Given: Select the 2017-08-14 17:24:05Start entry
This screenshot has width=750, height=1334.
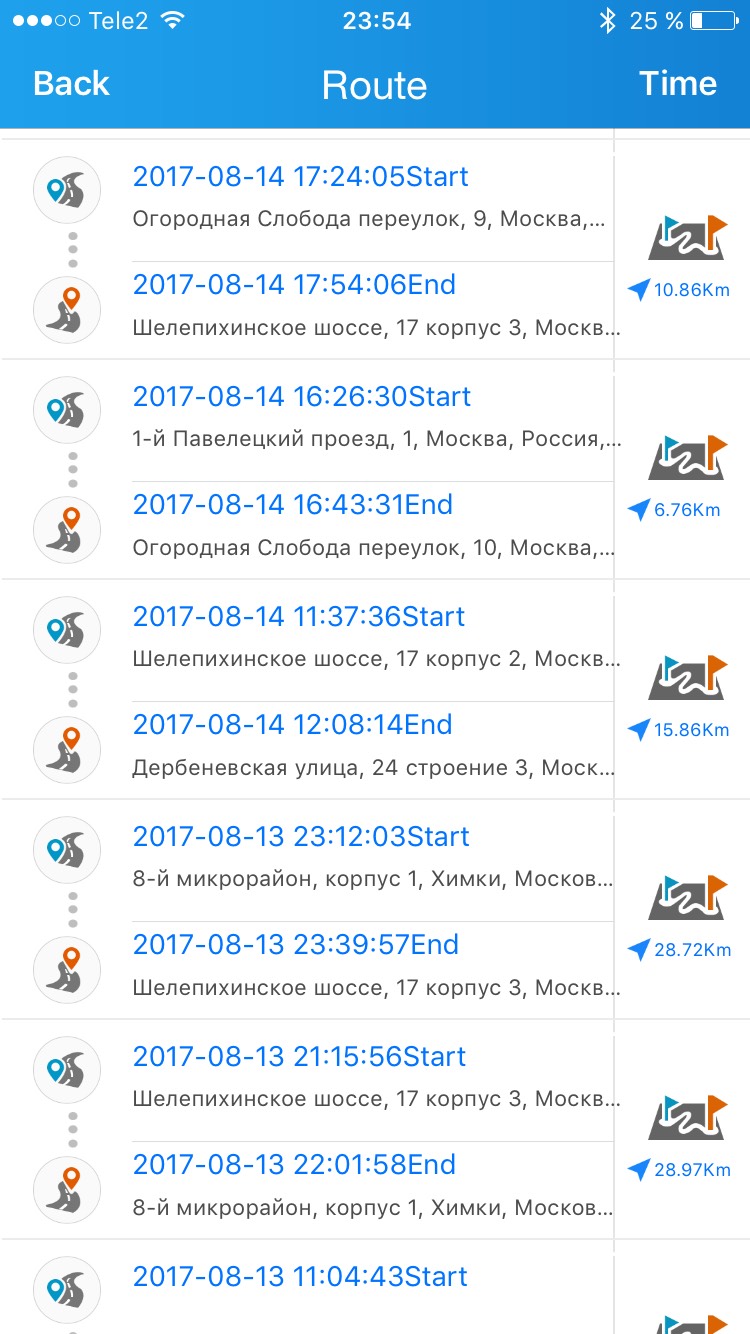Looking at the screenshot, I should click(x=300, y=177).
